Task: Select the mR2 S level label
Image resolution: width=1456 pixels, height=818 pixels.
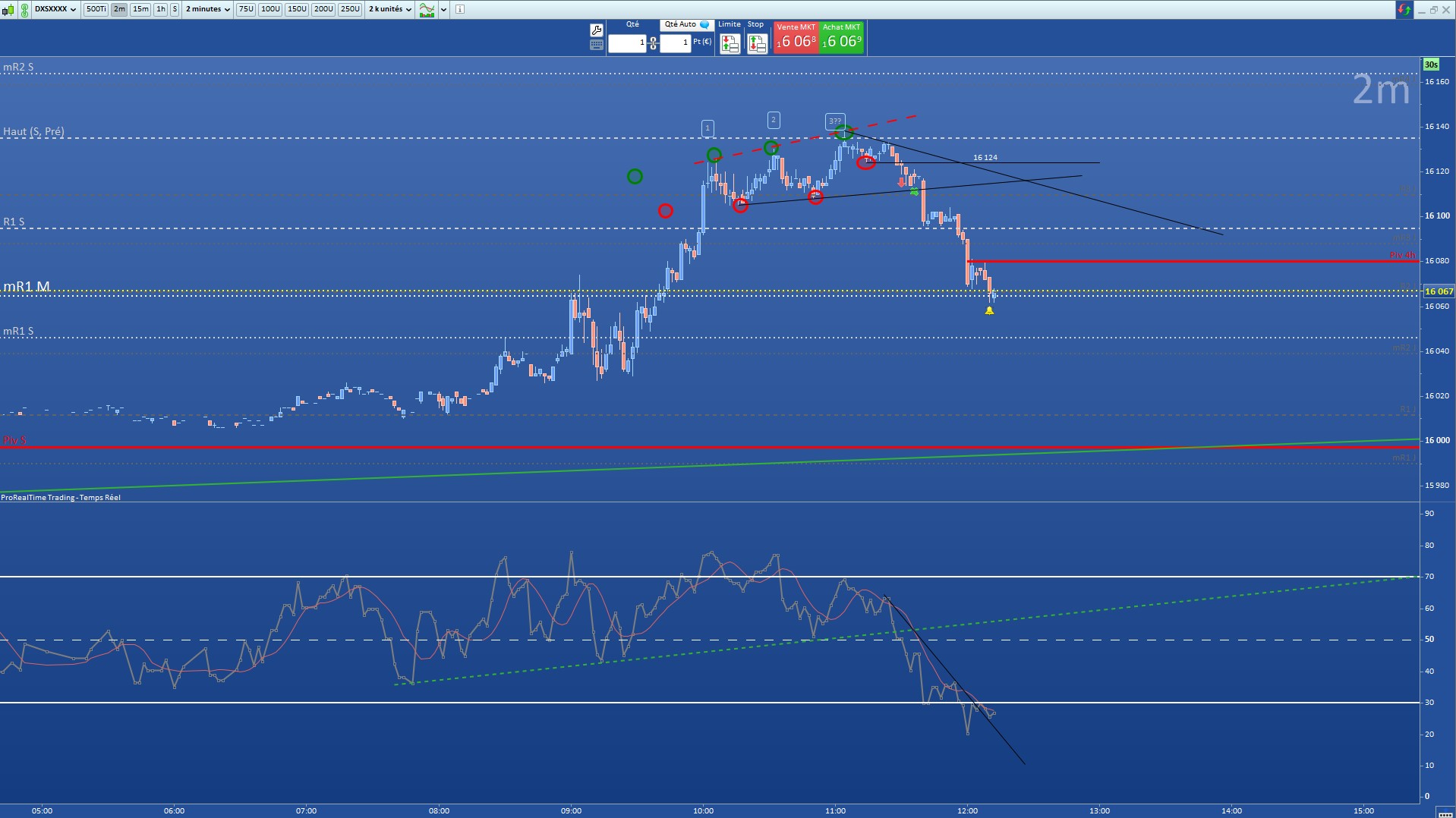Action: coord(18,67)
